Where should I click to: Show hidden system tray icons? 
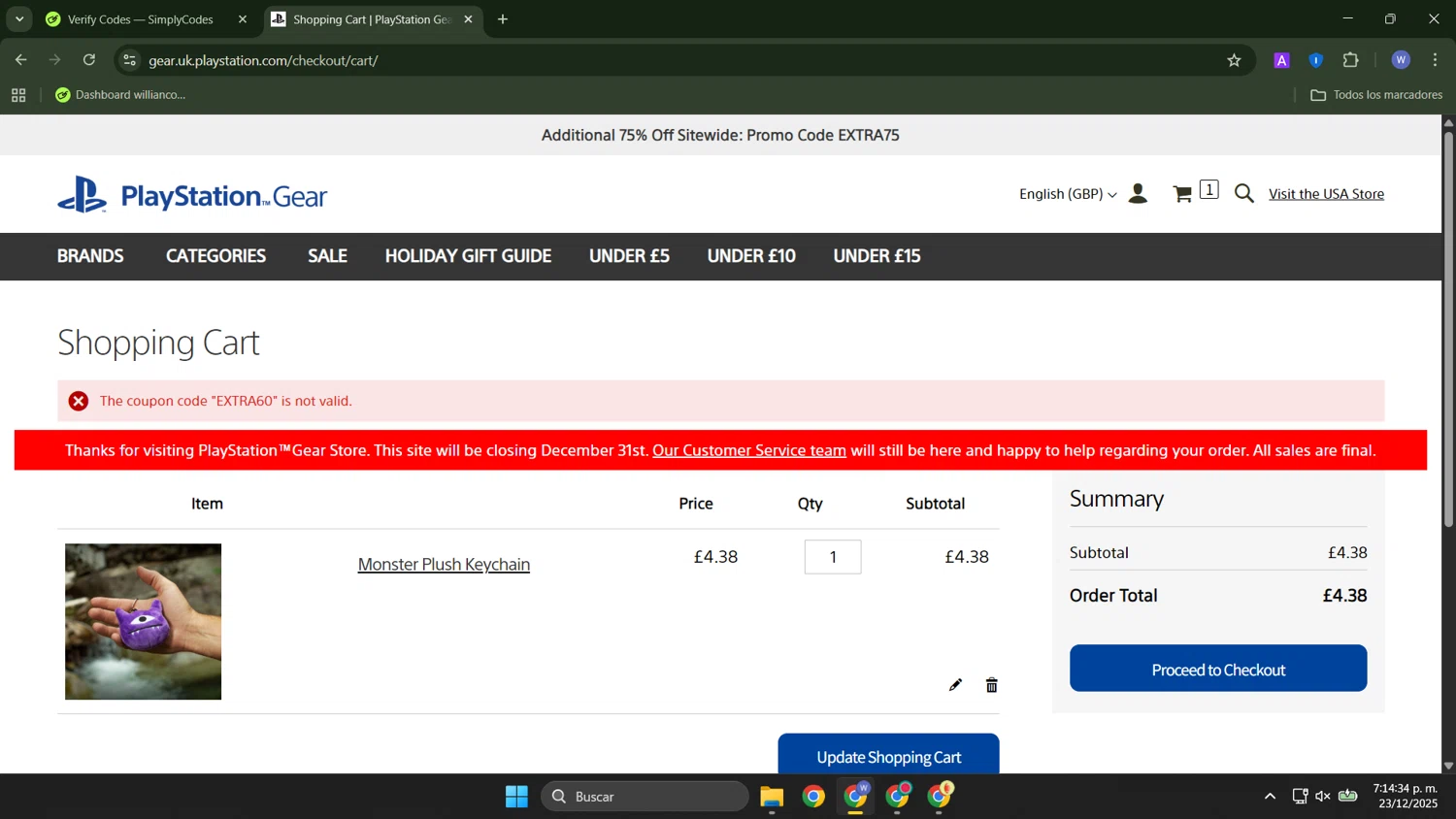pyautogui.click(x=1270, y=797)
